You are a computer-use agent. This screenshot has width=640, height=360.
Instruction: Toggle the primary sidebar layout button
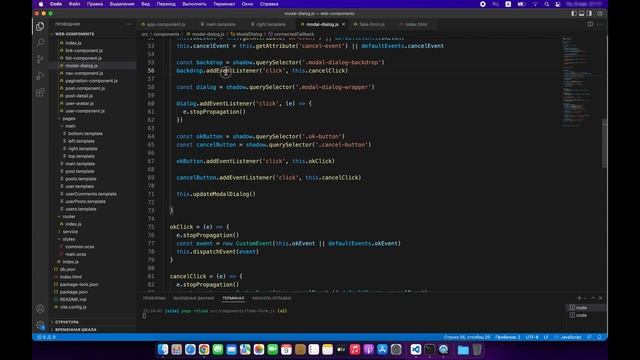(574, 13)
